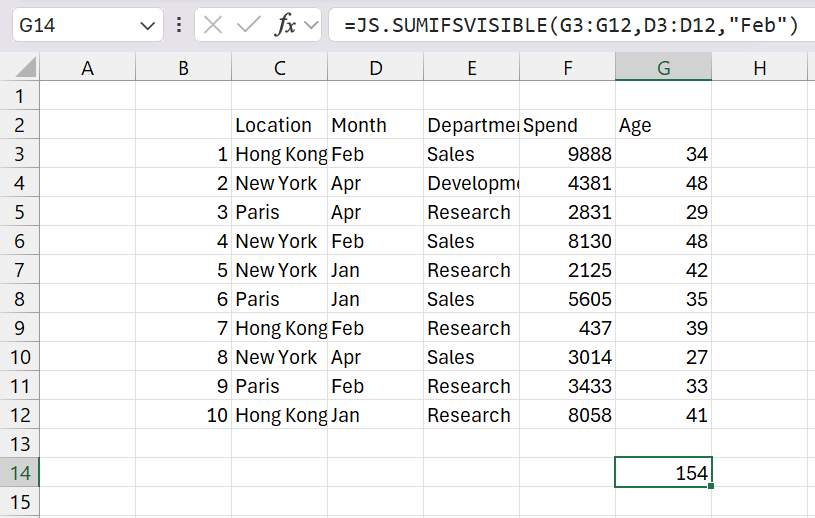Click the Select All corner triangle
This screenshot has width=815, height=518.
26,68
